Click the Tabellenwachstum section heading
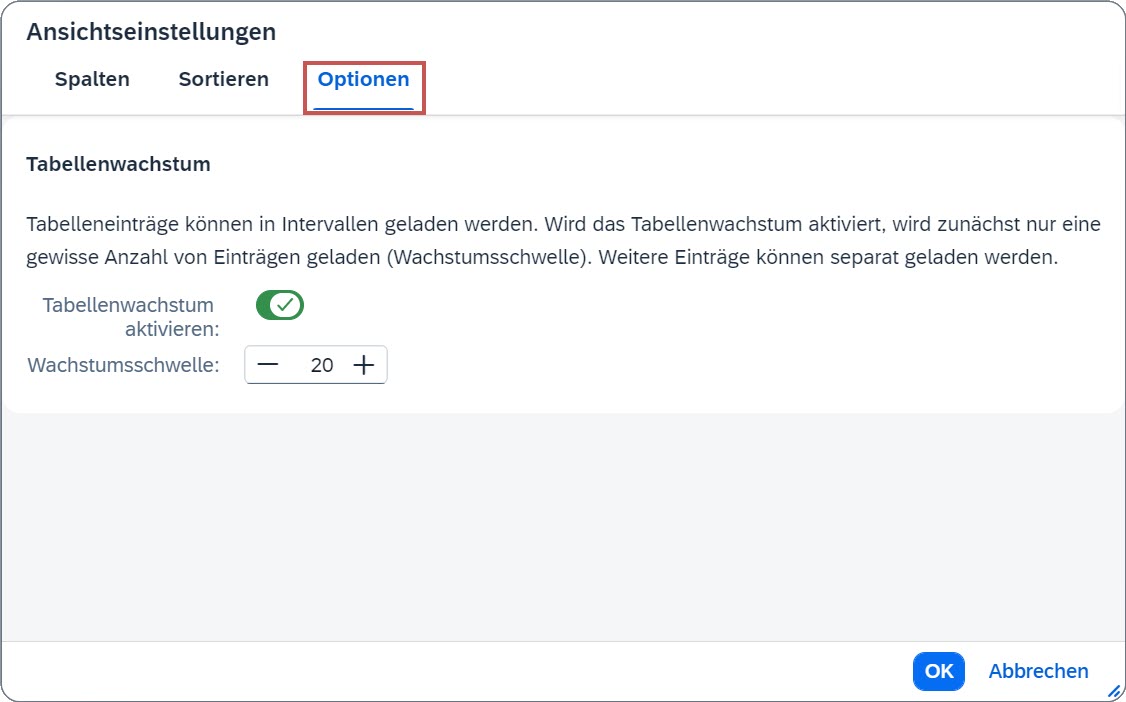Screen dimensions: 1126x702 pyautogui.click(x=117, y=163)
